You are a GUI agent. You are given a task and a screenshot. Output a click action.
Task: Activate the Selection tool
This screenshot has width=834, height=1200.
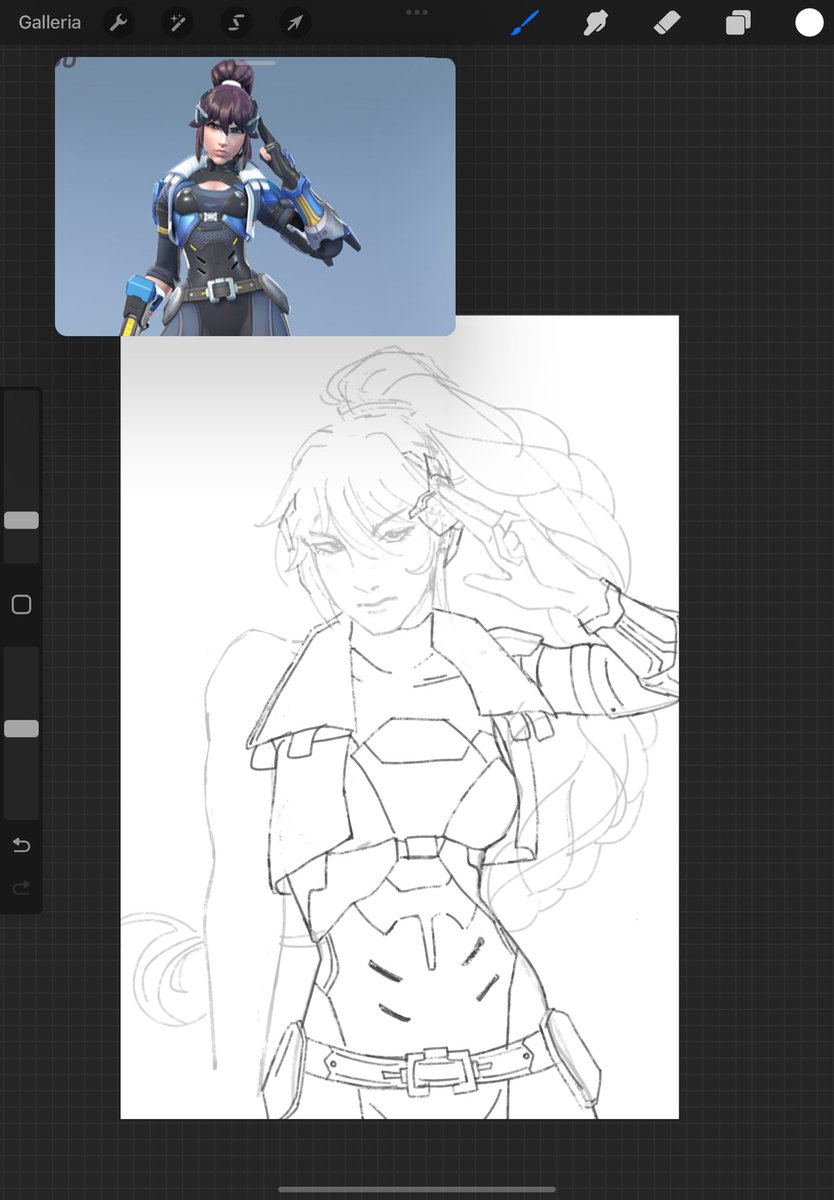pos(236,22)
